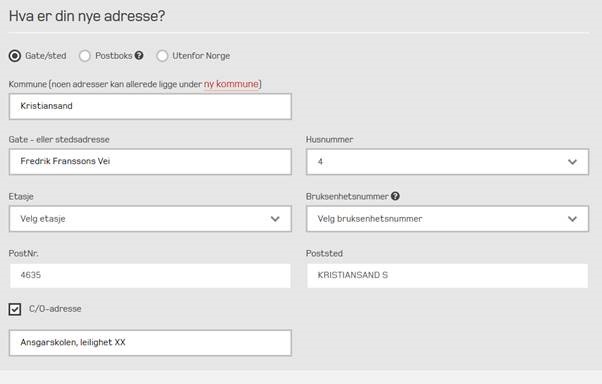Screen dimensions: 602x384
Task: Select the Gate/sted radio button
Action: (x=15, y=56)
